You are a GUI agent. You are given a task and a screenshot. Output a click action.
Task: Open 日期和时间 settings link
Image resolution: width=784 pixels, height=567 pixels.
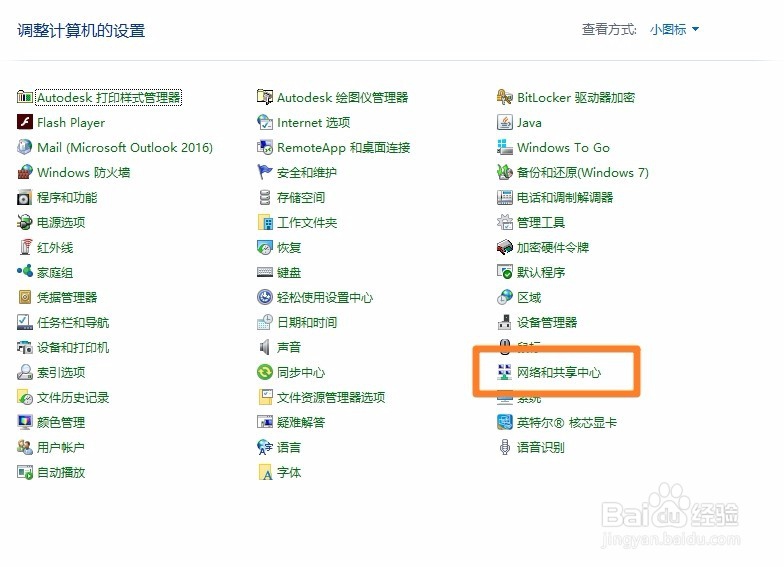tap(306, 323)
